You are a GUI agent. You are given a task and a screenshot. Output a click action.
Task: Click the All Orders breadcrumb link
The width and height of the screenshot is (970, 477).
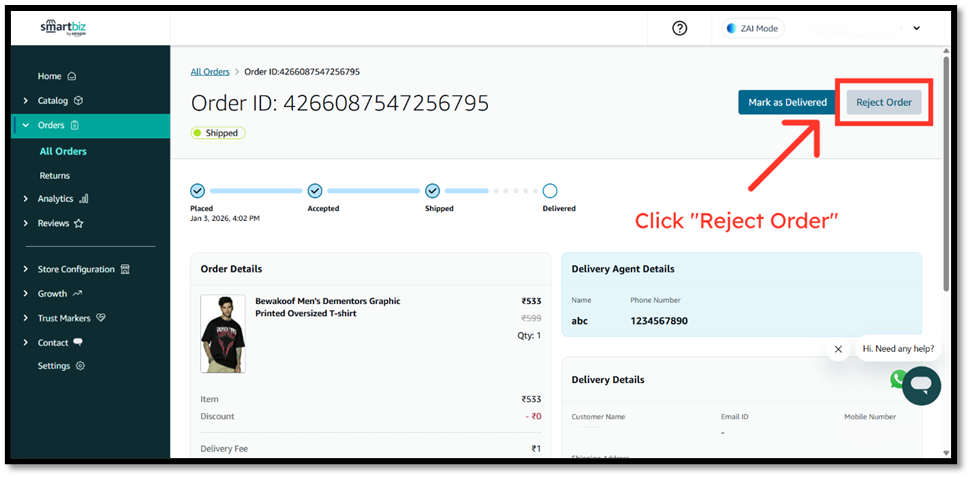click(x=210, y=72)
